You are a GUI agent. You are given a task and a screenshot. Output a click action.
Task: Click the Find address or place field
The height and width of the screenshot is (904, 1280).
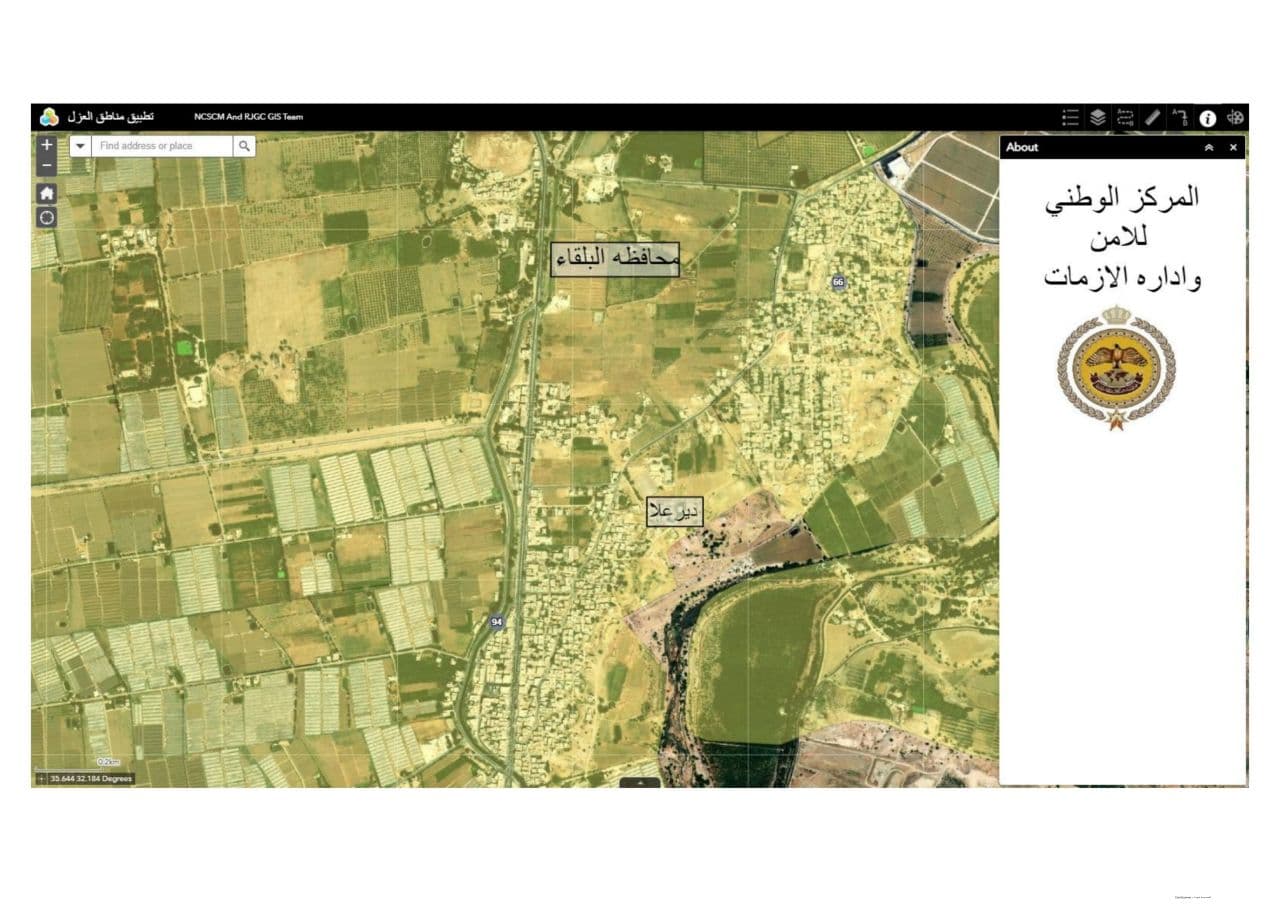(x=162, y=146)
